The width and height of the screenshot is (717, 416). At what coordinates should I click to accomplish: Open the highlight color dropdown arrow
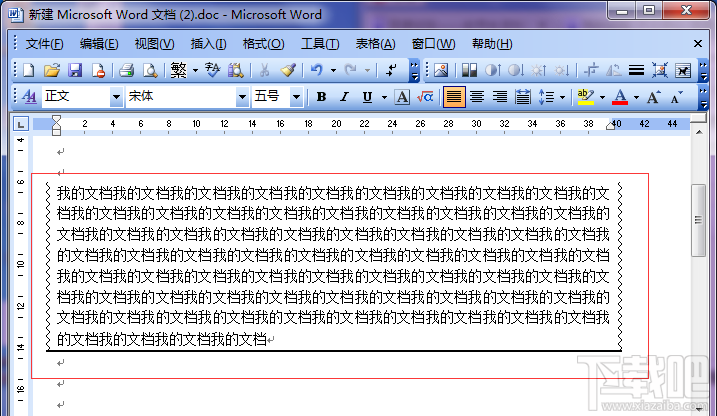(x=602, y=97)
